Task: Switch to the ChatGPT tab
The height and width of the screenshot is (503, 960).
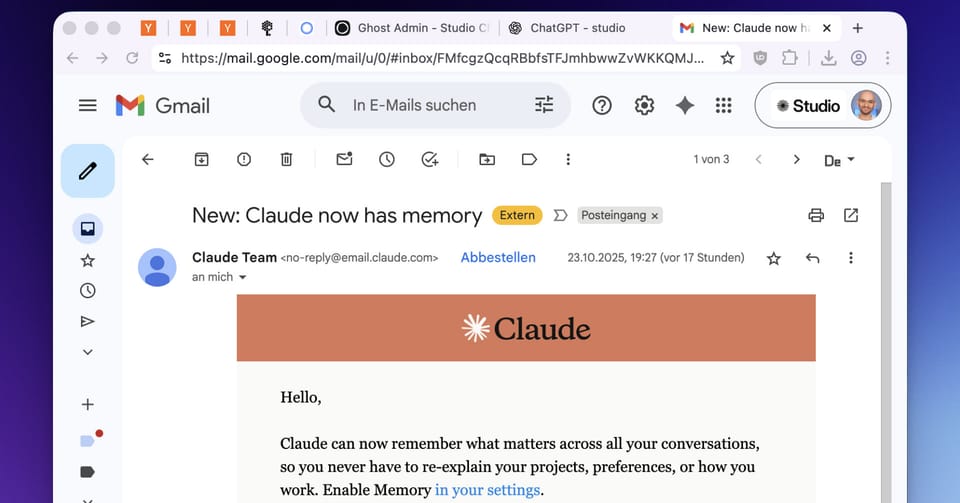Action: click(582, 28)
